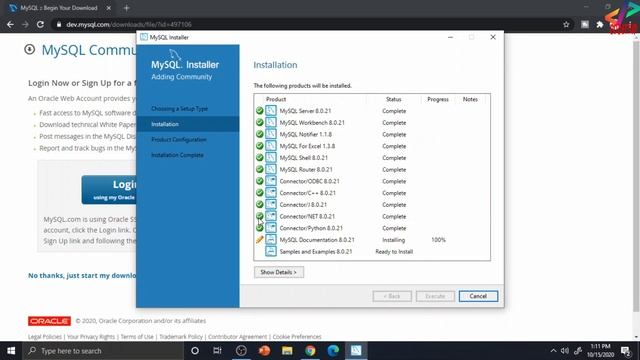The width and height of the screenshot is (640, 360).
Task: Click the green check beside MySQL Server
Action: tap(260, 111)
